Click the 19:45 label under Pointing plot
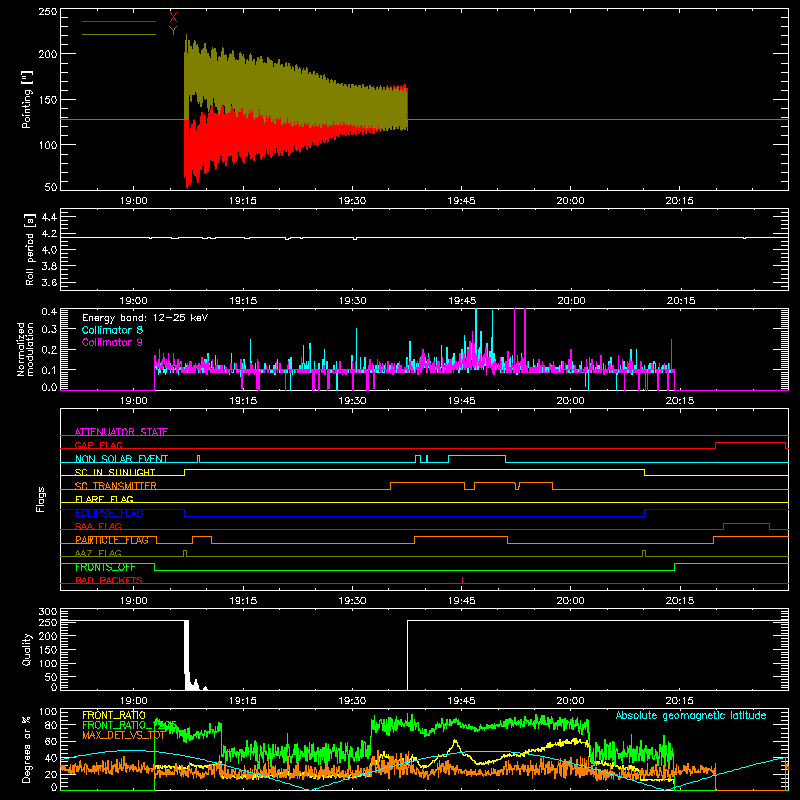 [461, 201]
